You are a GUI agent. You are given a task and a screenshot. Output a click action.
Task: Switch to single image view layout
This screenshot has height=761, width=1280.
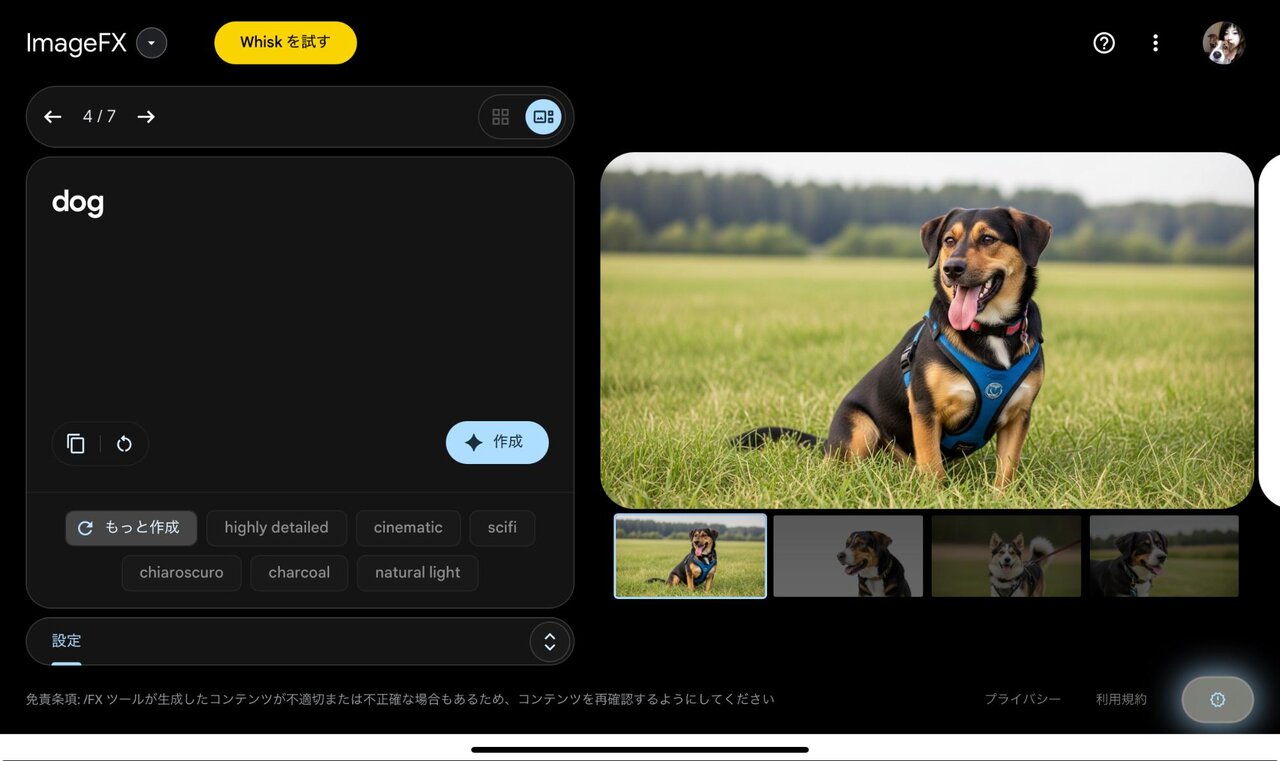pyautogui.click(x=543, y=117)
